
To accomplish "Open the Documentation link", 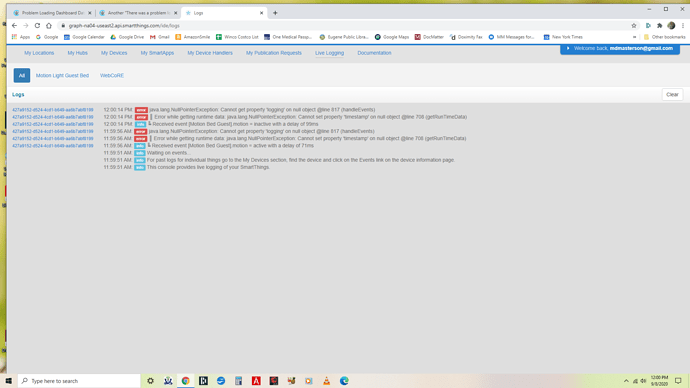I will 374,53.
